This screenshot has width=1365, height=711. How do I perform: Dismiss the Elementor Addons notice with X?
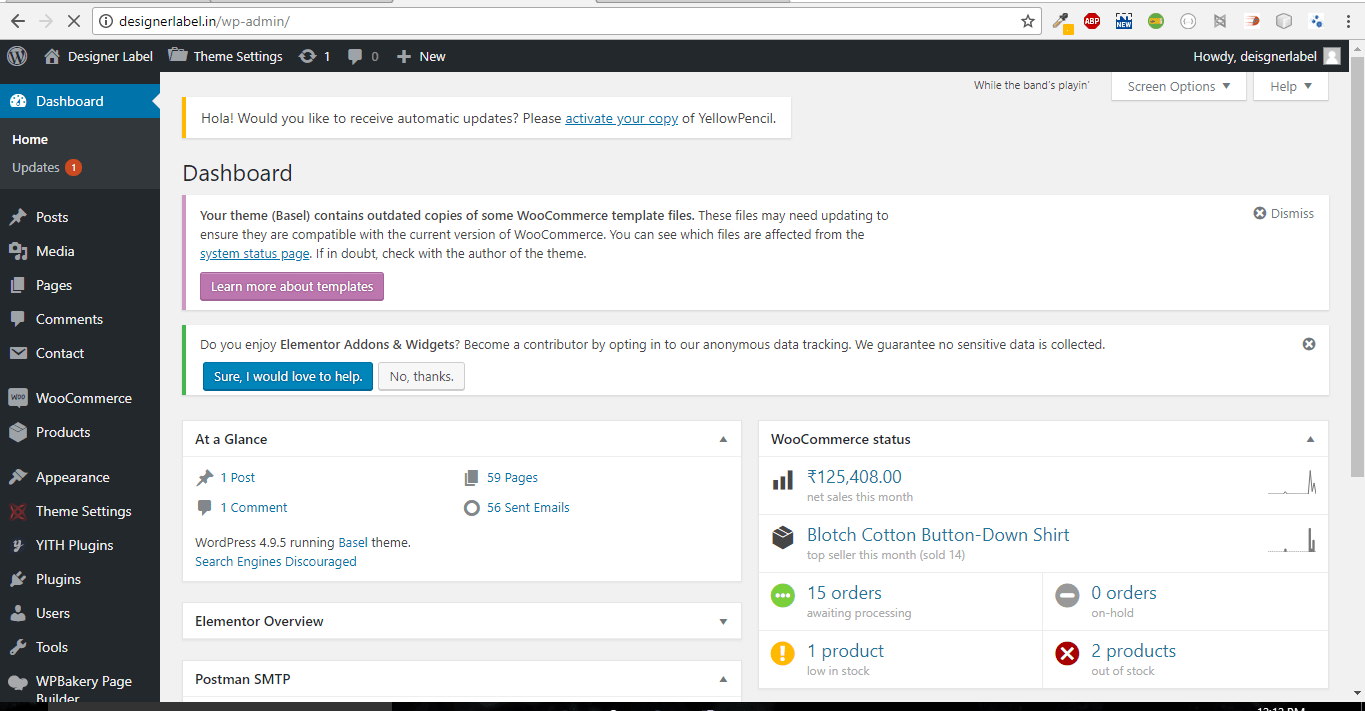click(x=1309, y=344)
